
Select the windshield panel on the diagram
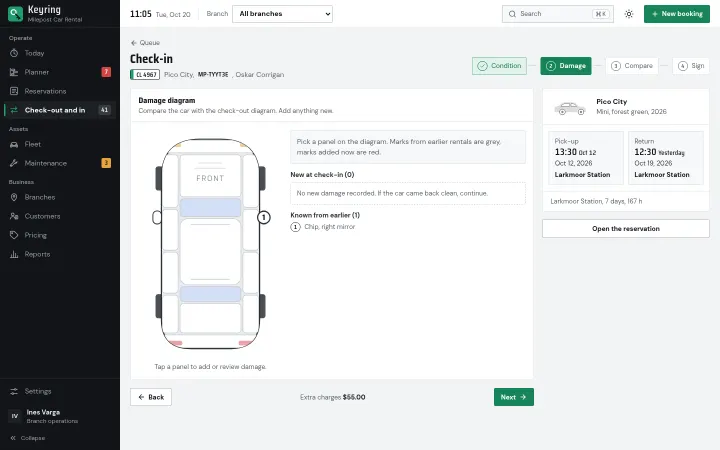[210, 208]
